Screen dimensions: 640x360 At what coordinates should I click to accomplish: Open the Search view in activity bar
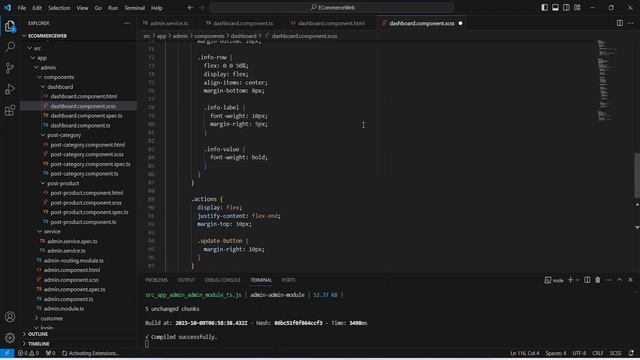tap(10, 47)
